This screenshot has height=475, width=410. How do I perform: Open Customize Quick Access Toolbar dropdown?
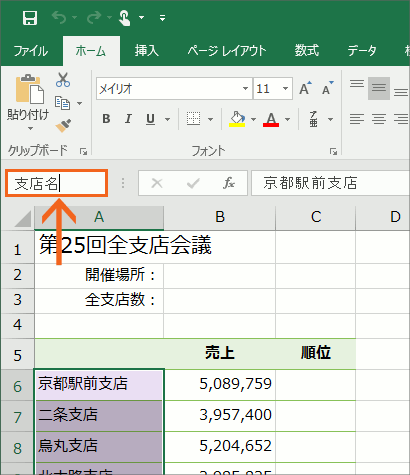[162, 18]
